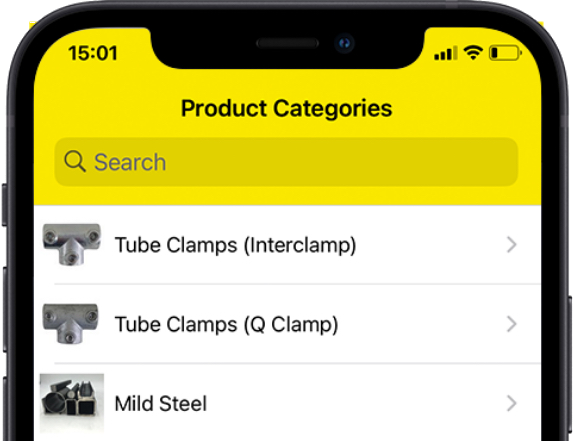Open the Tube Clamps (Q Clamp) thumbnail
This screenshot has height=441, width=576.
71,323
